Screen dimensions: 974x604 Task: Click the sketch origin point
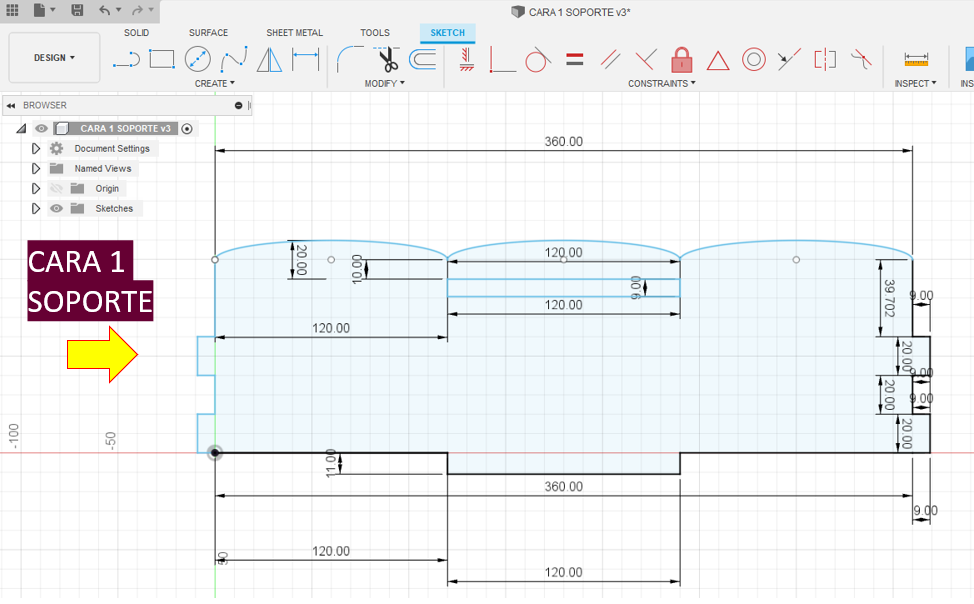pyautogui.click(x=215, y=452)
